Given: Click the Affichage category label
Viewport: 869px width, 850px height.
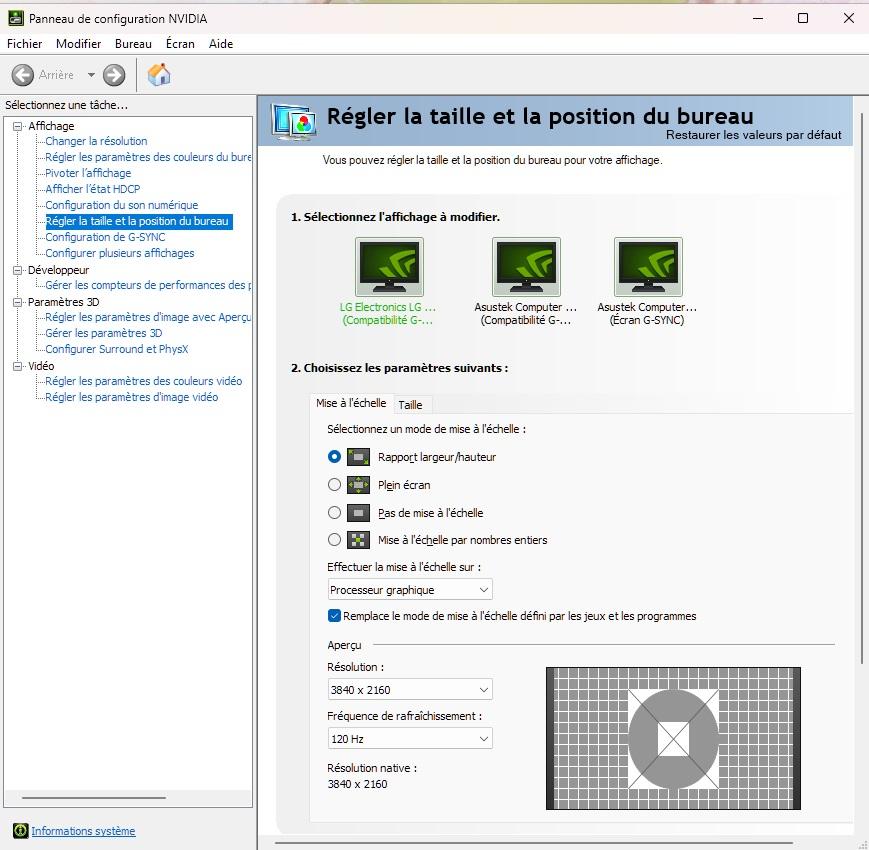Looking at the screenshot, I should (x=51, y=126).
